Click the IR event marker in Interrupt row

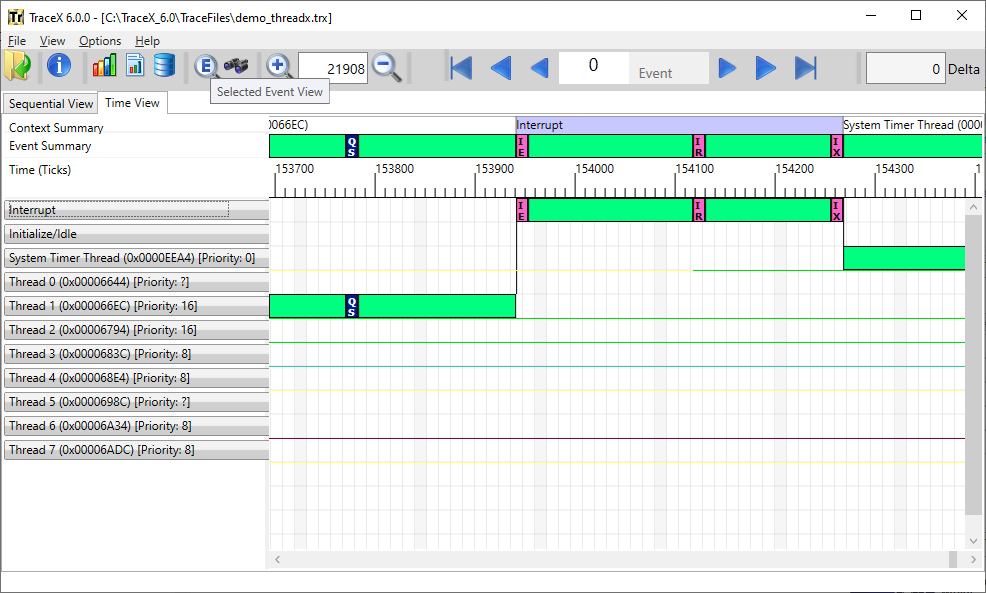699,210
